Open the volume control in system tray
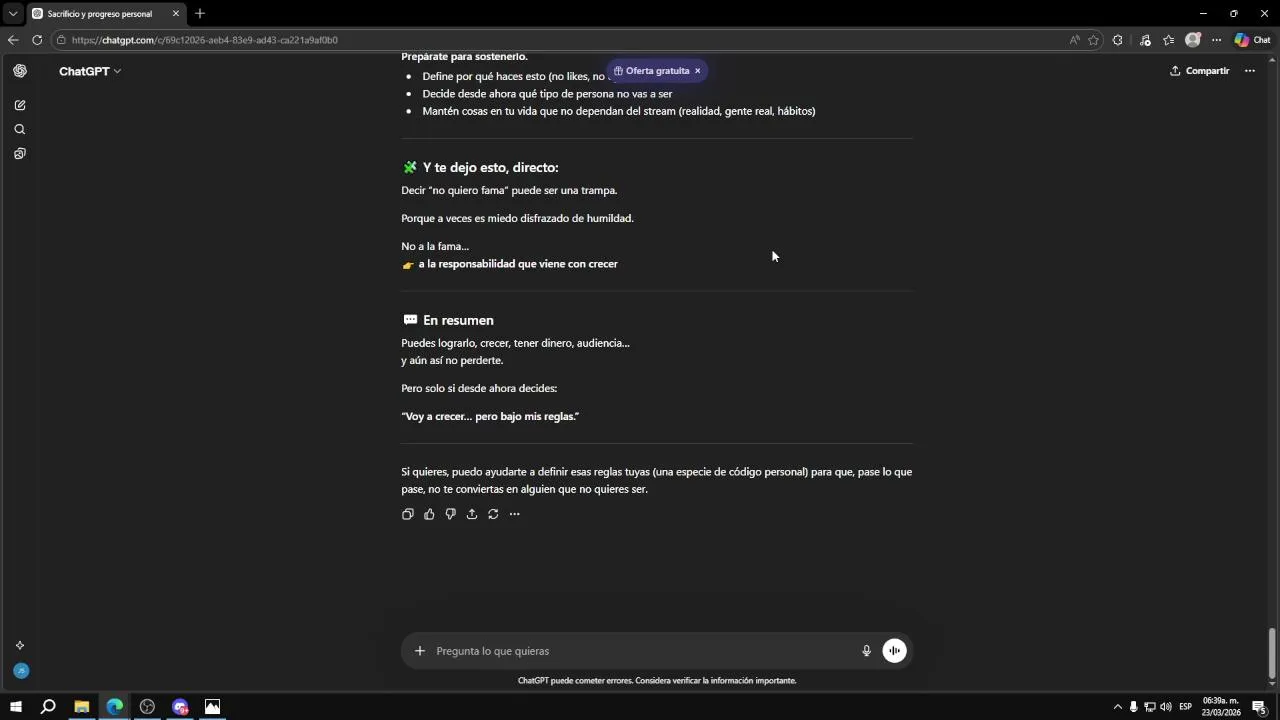Viewport: 1280px width, 720px height. 1166,707
